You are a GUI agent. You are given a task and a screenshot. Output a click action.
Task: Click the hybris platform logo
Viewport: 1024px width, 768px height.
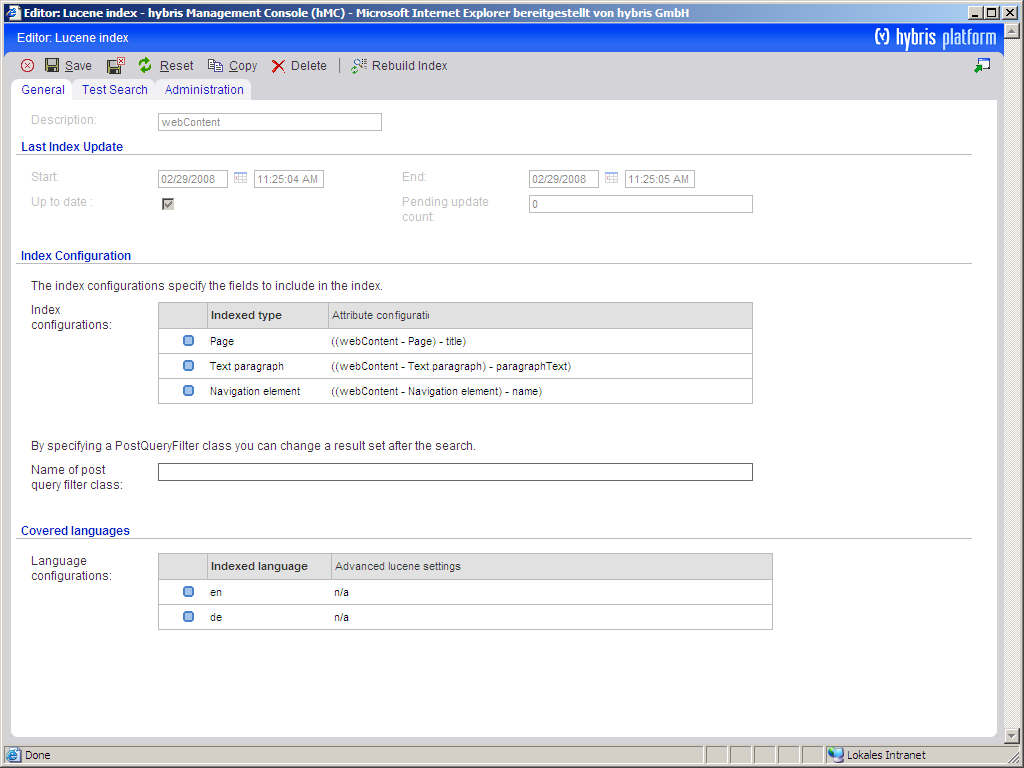[x=935, y=38]
